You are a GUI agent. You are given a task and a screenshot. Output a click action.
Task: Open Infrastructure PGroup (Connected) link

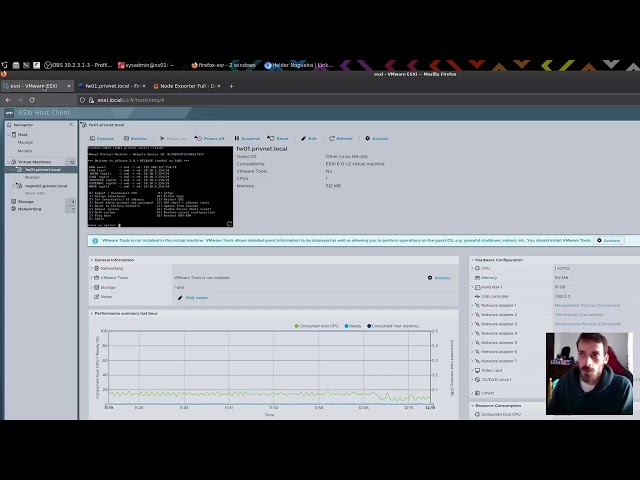point(587,324)
